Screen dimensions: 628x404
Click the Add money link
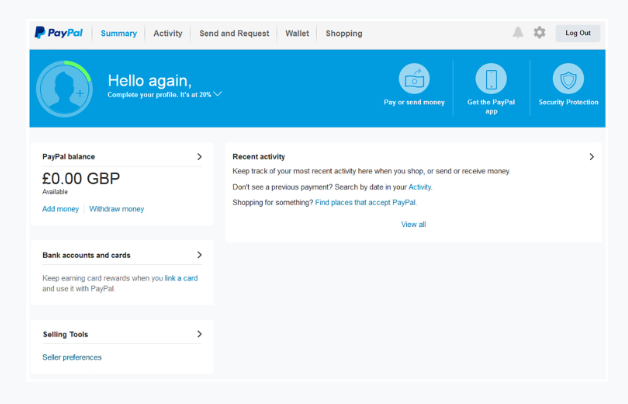(x=60, y=209)
